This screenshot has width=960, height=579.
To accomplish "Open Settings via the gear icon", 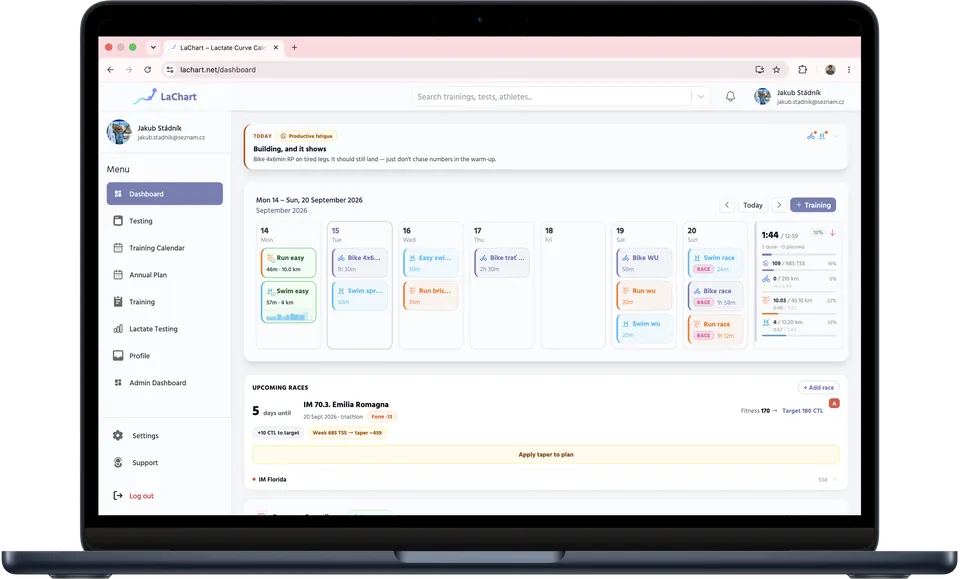I will pos(118,436).
